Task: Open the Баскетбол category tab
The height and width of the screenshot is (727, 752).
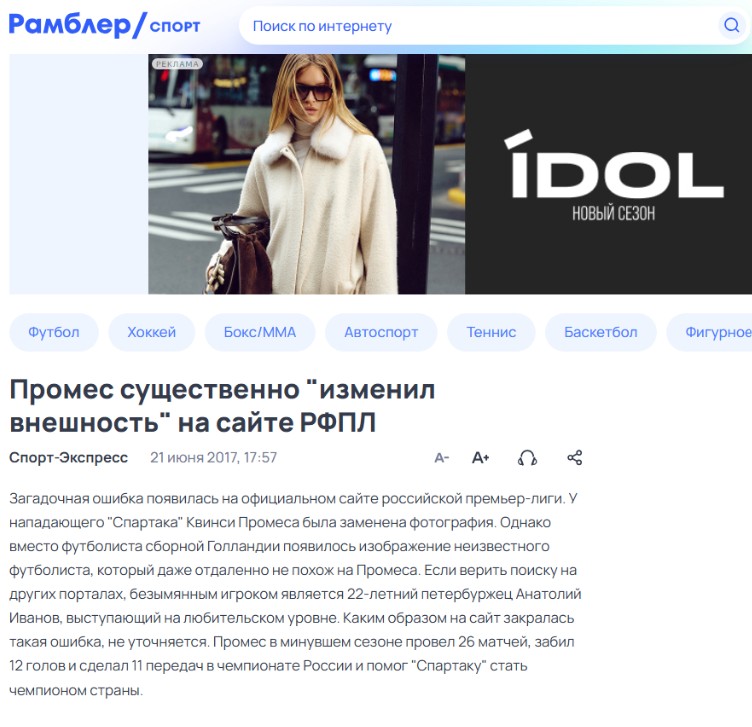Action: (x=600, y=332)
